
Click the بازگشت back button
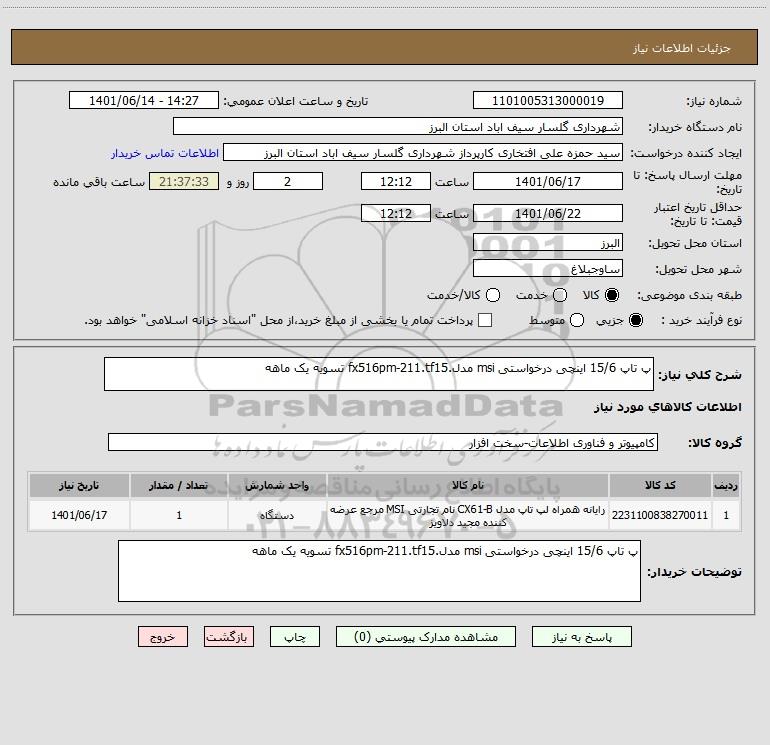[229, 637]
